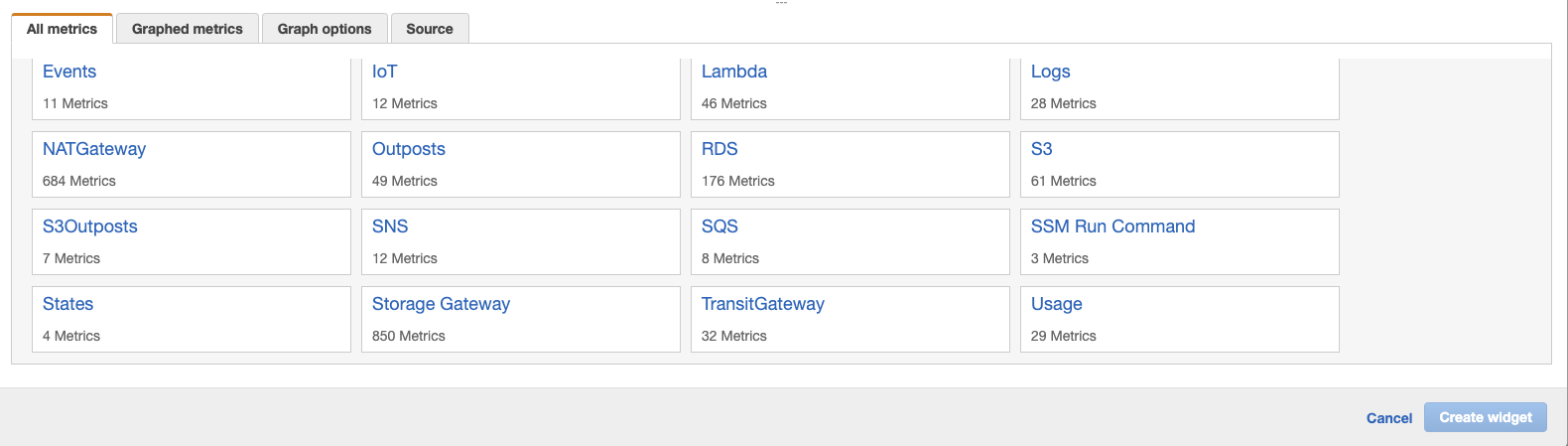Open SNS metrics
The image size is (1568, 446).
pos(390,226)
